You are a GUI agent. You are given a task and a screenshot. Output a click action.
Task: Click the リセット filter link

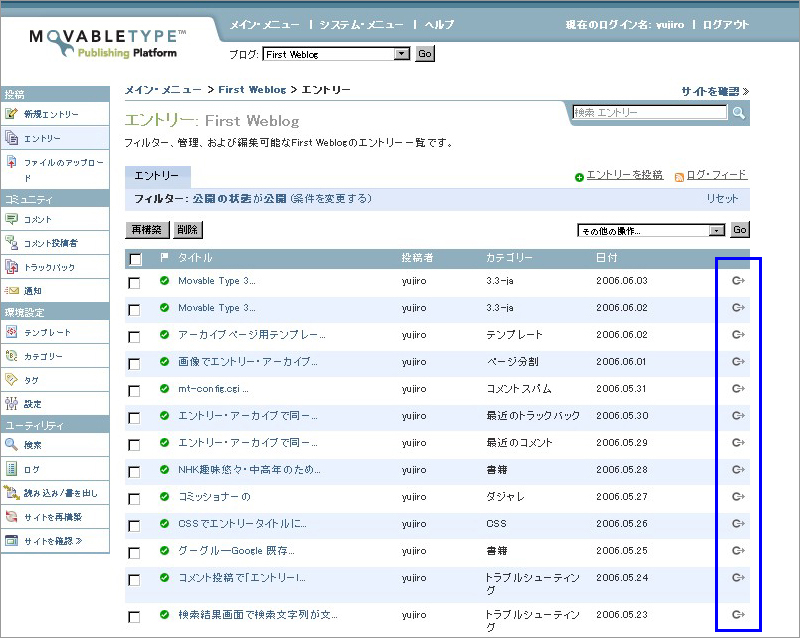pyautogui.click(x=722, y=199)
